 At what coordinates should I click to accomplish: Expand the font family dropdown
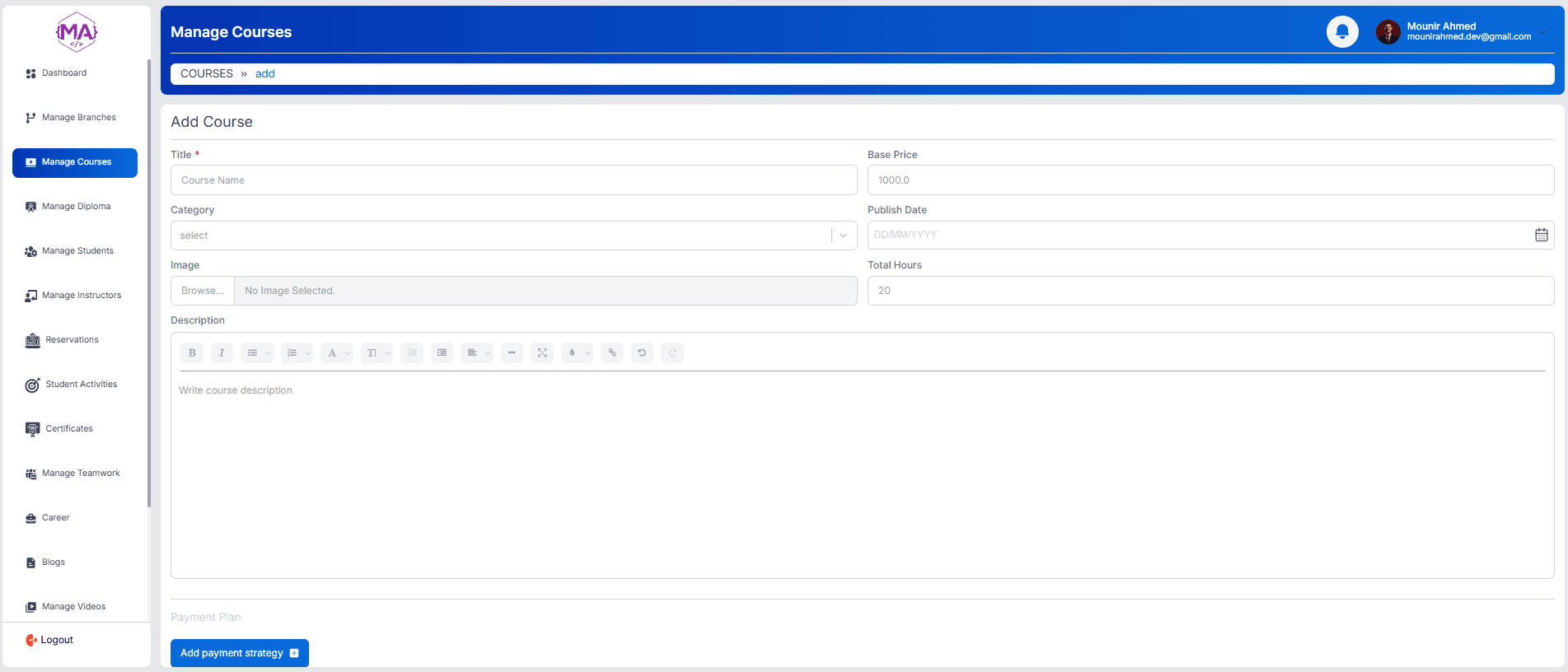pyautogui.click(x=336, y=353)
